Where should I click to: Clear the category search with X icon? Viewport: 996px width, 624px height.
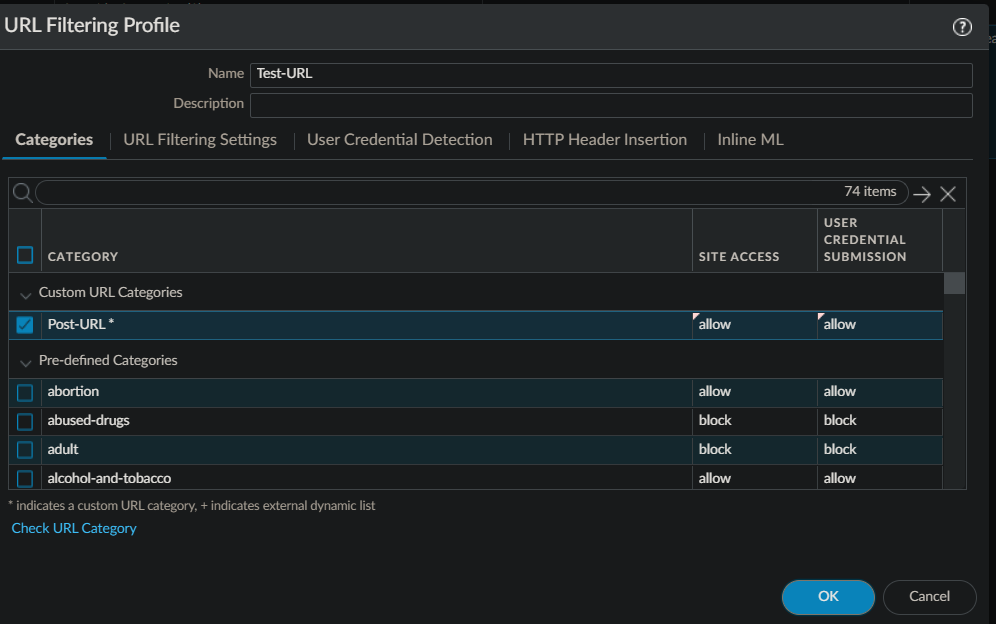tap(948, 194)
